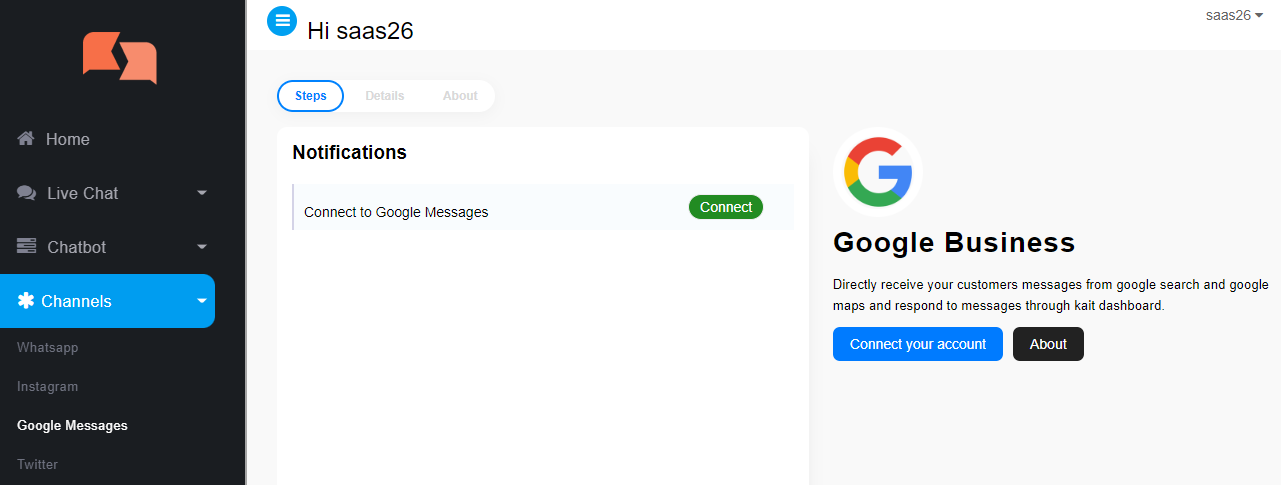Click the Notifications heading
1281x485 pixels.
[350, 153]
